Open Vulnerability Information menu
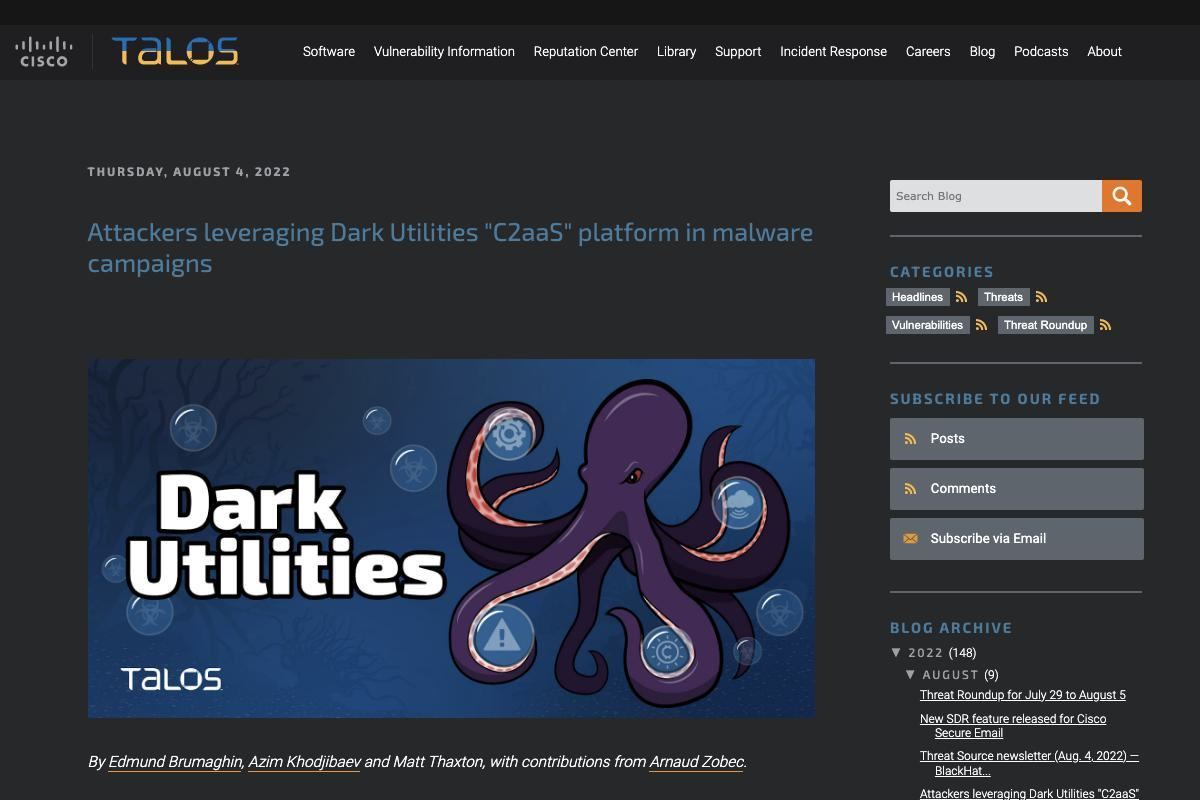1200x800 pixels. 444,52
